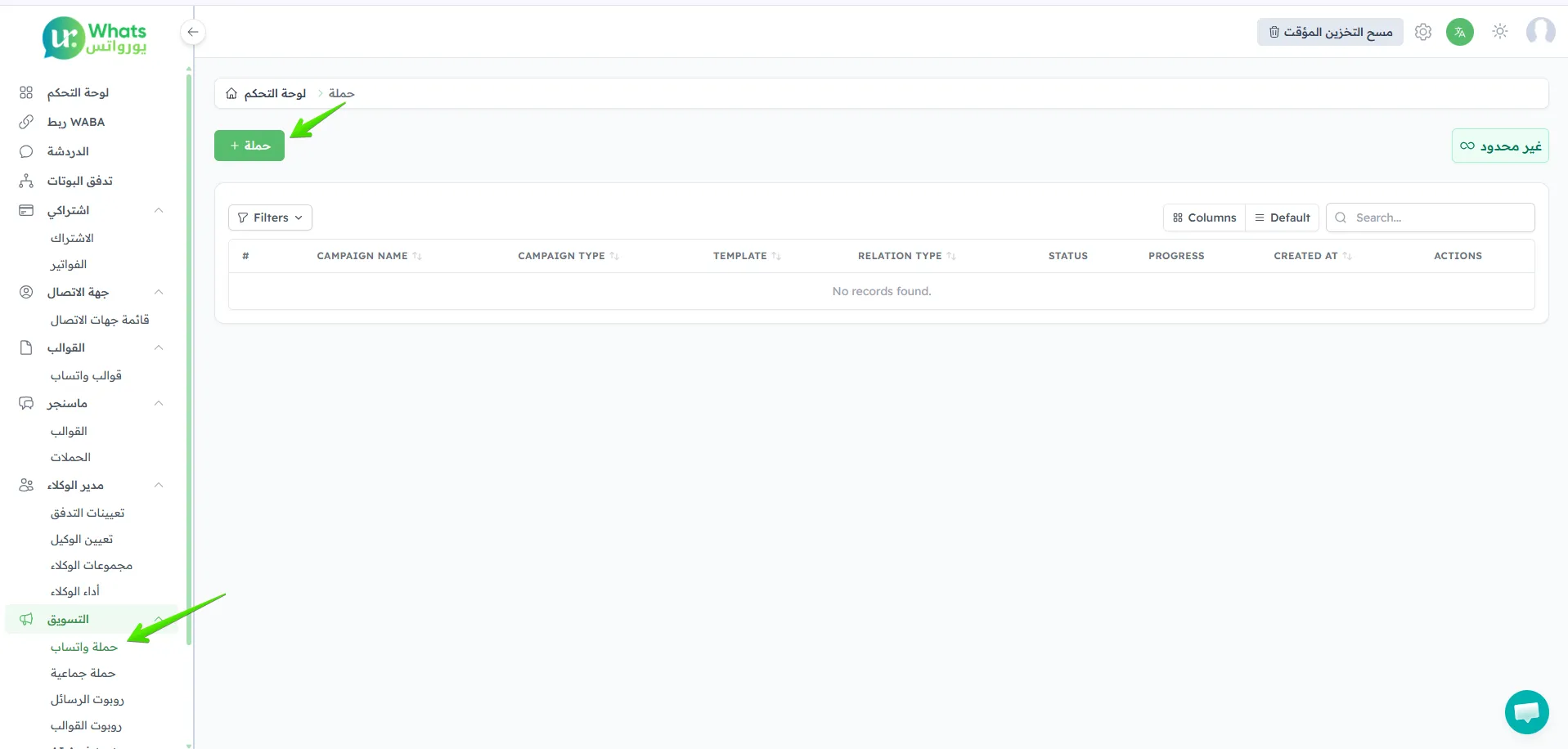
Task: Click the home icon in breadcrumb
Action: [x=231, y=93]
